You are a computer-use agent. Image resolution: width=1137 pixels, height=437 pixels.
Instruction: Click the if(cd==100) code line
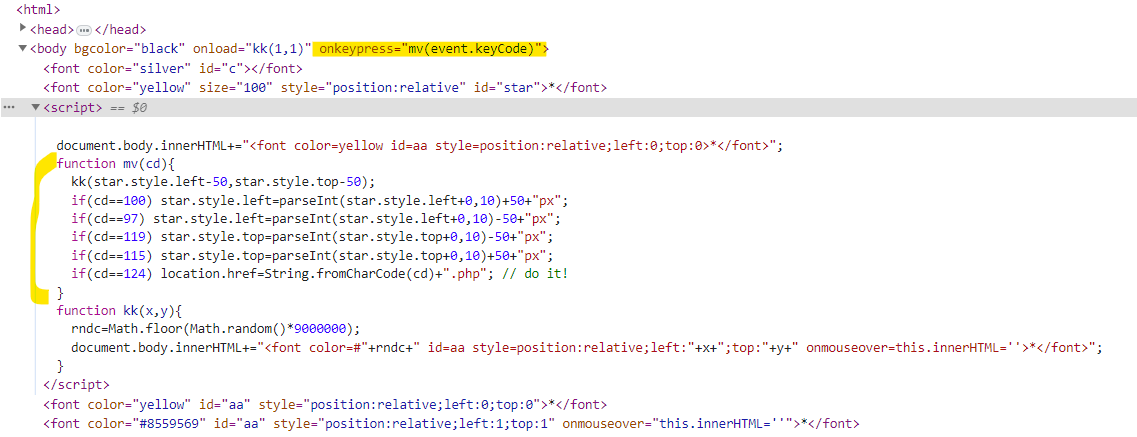[x=319, y=200]
